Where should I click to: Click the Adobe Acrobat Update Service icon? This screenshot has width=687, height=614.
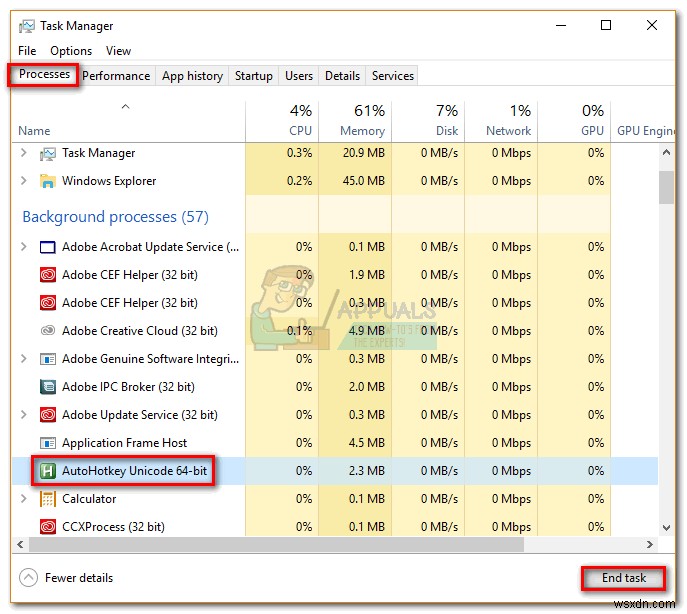[48, 247]
